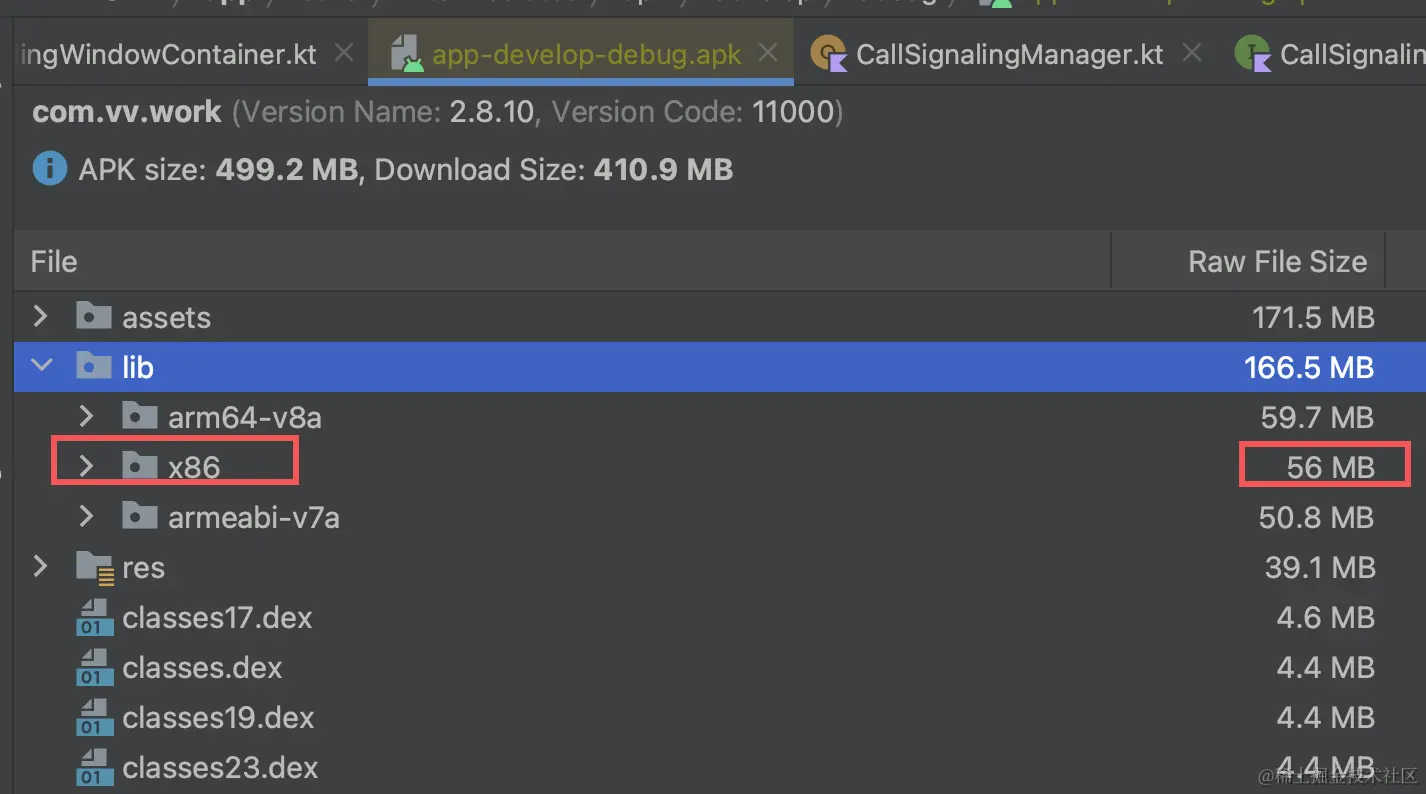Click the APK size info icon
The image size is (1426, 794).
pos(50,170)
